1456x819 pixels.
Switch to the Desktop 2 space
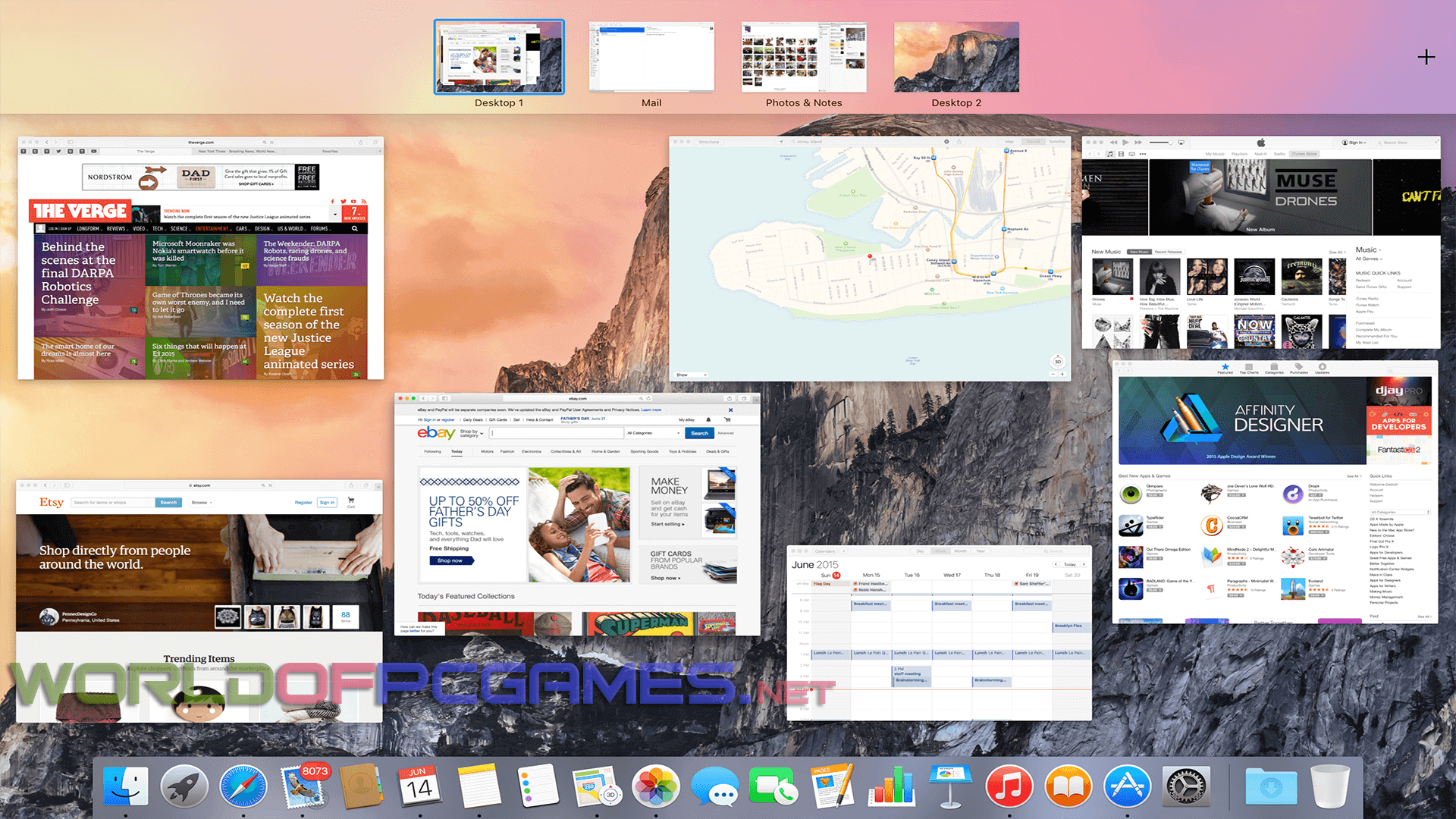click(x=956, y=58)
